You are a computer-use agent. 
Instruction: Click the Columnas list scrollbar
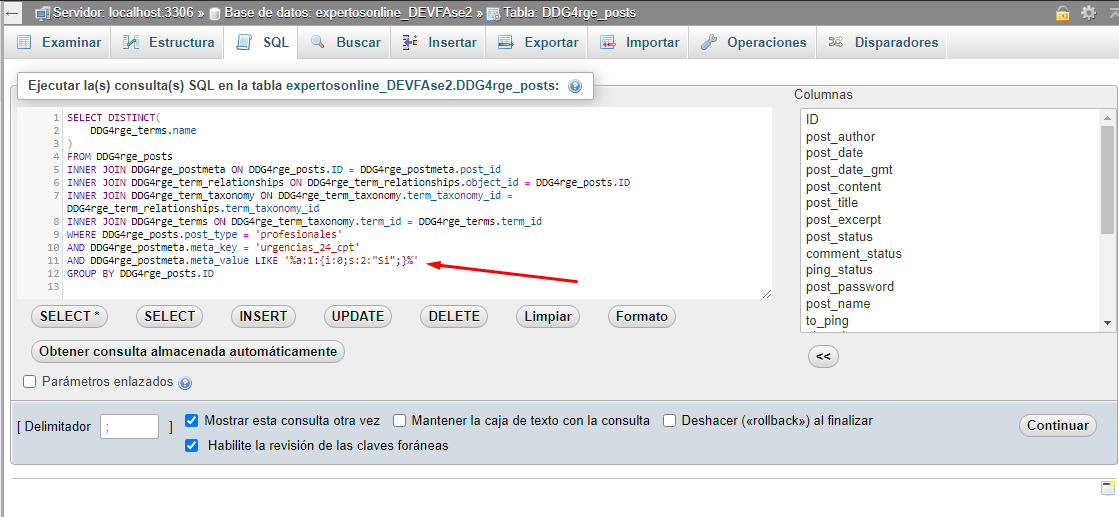[x=1107, y=180]
